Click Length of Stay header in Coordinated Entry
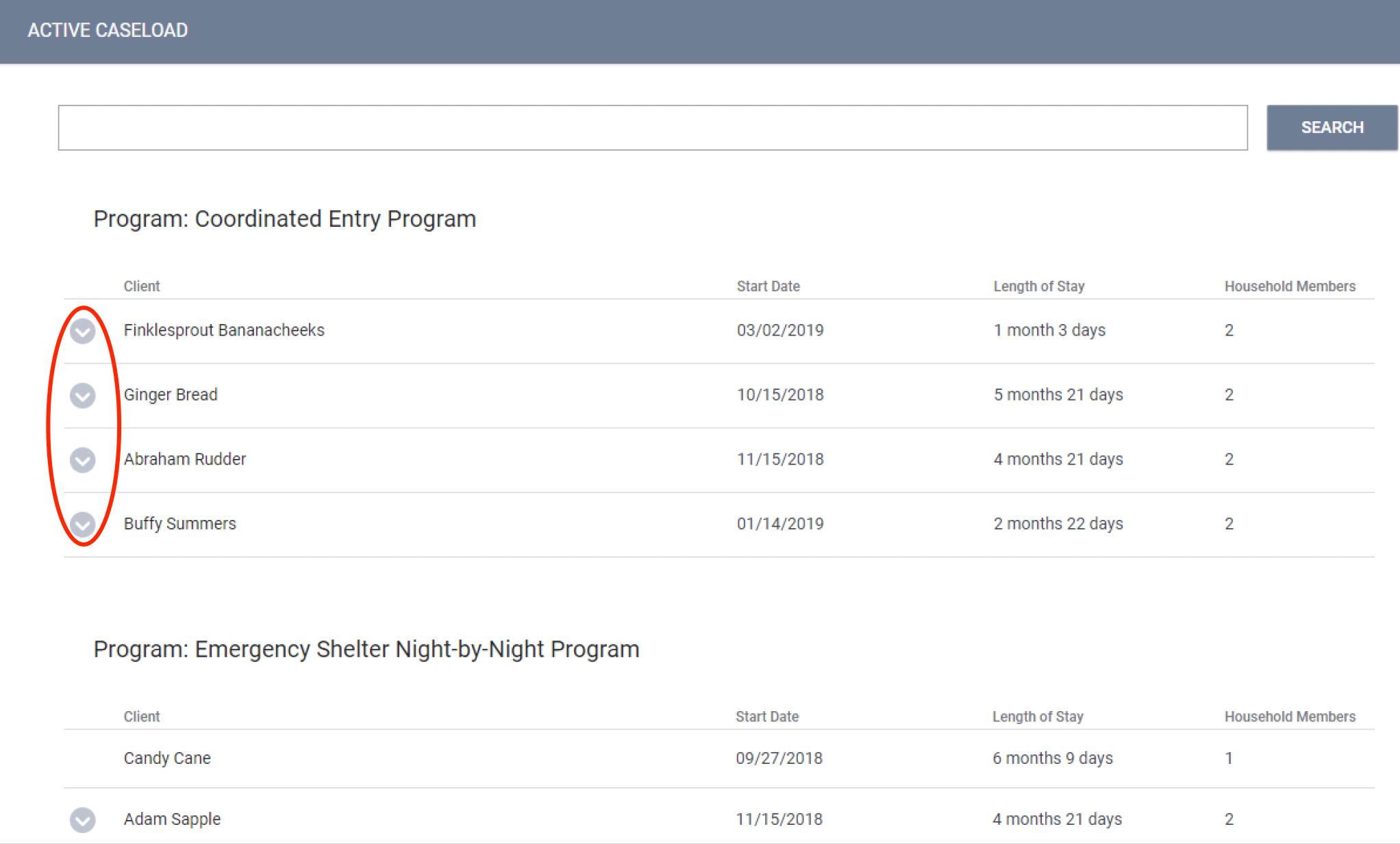Screen dimensions: 1400x844 tap(1038, 286)
